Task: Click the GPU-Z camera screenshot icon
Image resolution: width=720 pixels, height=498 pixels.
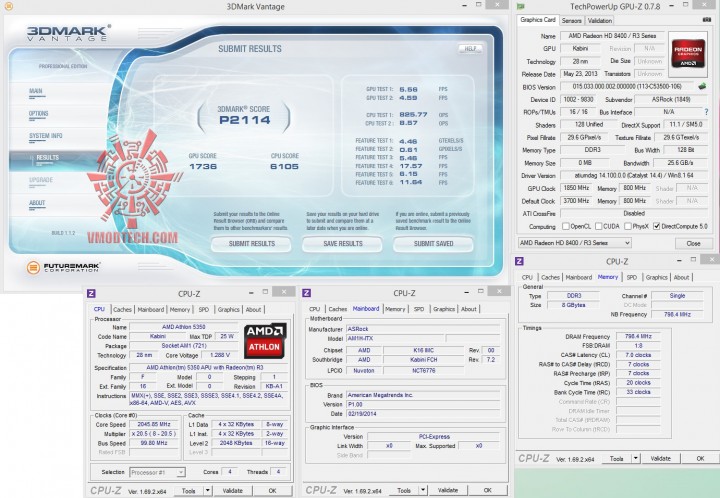Action: tap(707, 20)
